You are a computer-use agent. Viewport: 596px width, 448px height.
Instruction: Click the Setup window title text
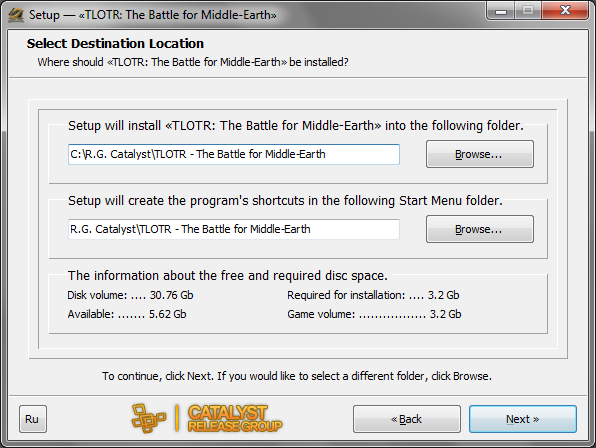tap(153, 15)
